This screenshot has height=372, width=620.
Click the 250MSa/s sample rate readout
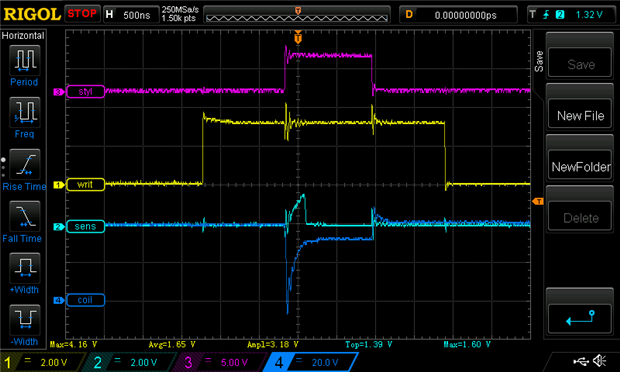pos(180,10)
